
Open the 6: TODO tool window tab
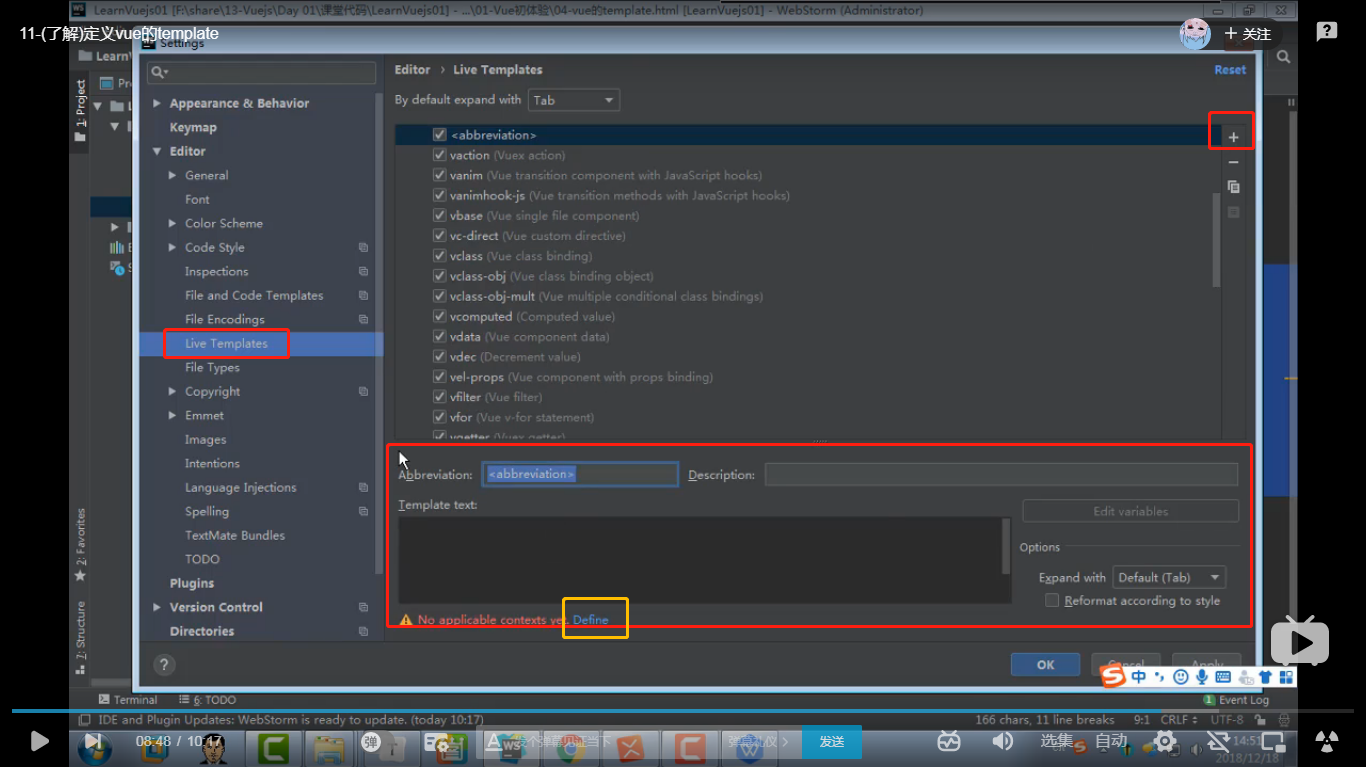(208, 700)
